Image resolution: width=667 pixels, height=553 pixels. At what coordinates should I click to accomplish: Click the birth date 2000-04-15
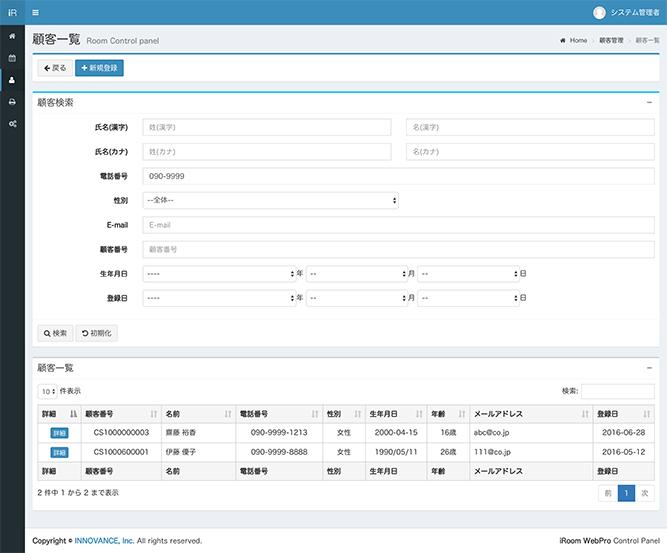click(x=396, y=433)
